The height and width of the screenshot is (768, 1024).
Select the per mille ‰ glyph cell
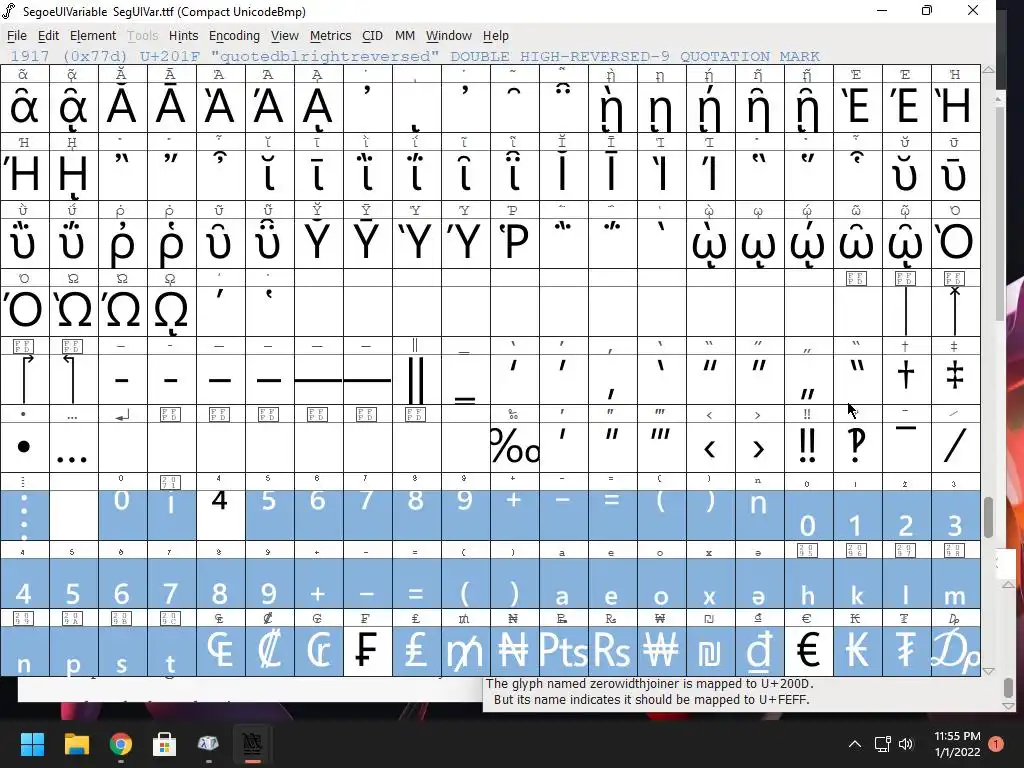click(x=515, y=447)
